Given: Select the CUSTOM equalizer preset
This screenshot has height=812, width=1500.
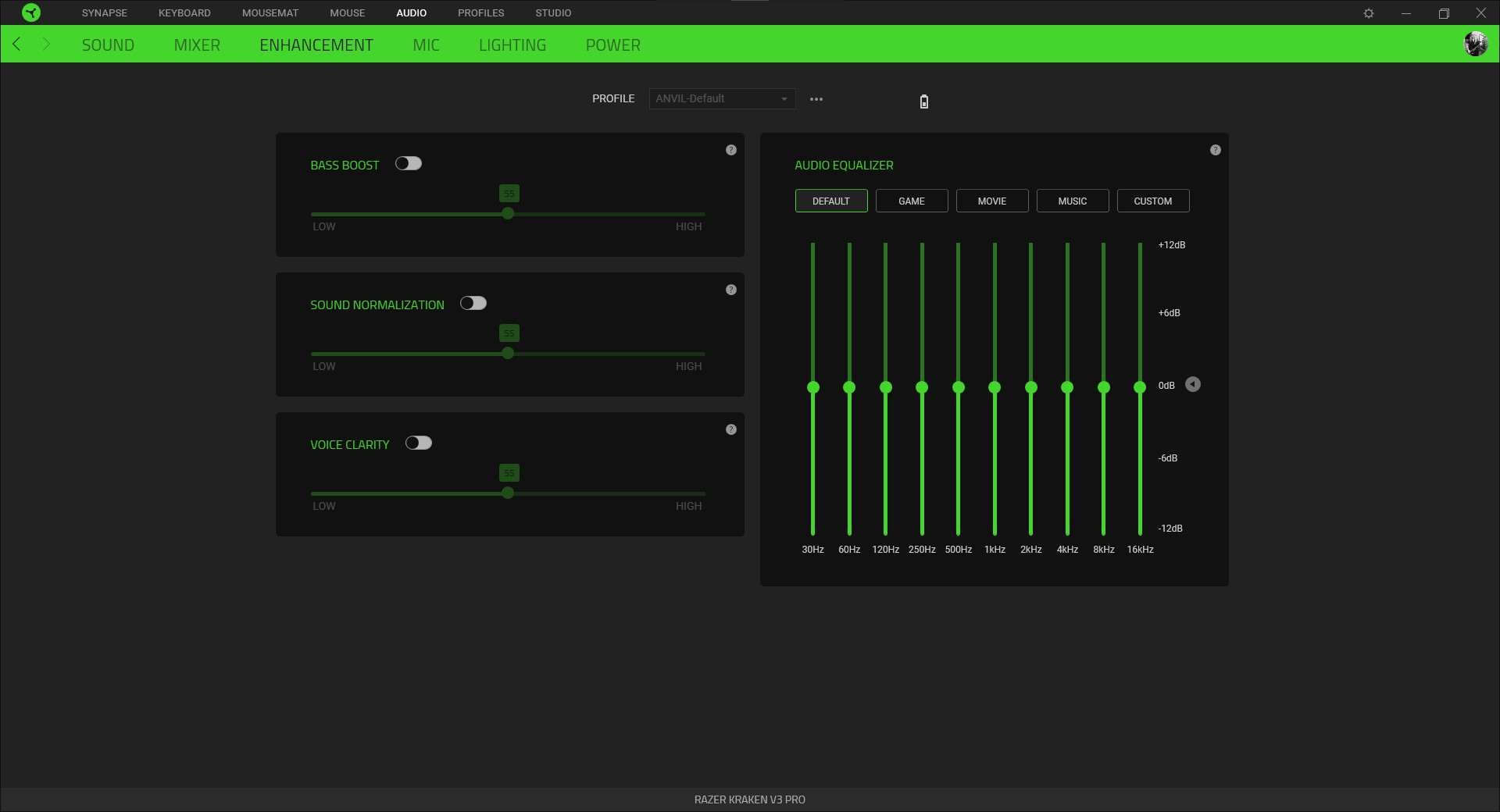Looking at the screenshot, I should coord(1153,201).
